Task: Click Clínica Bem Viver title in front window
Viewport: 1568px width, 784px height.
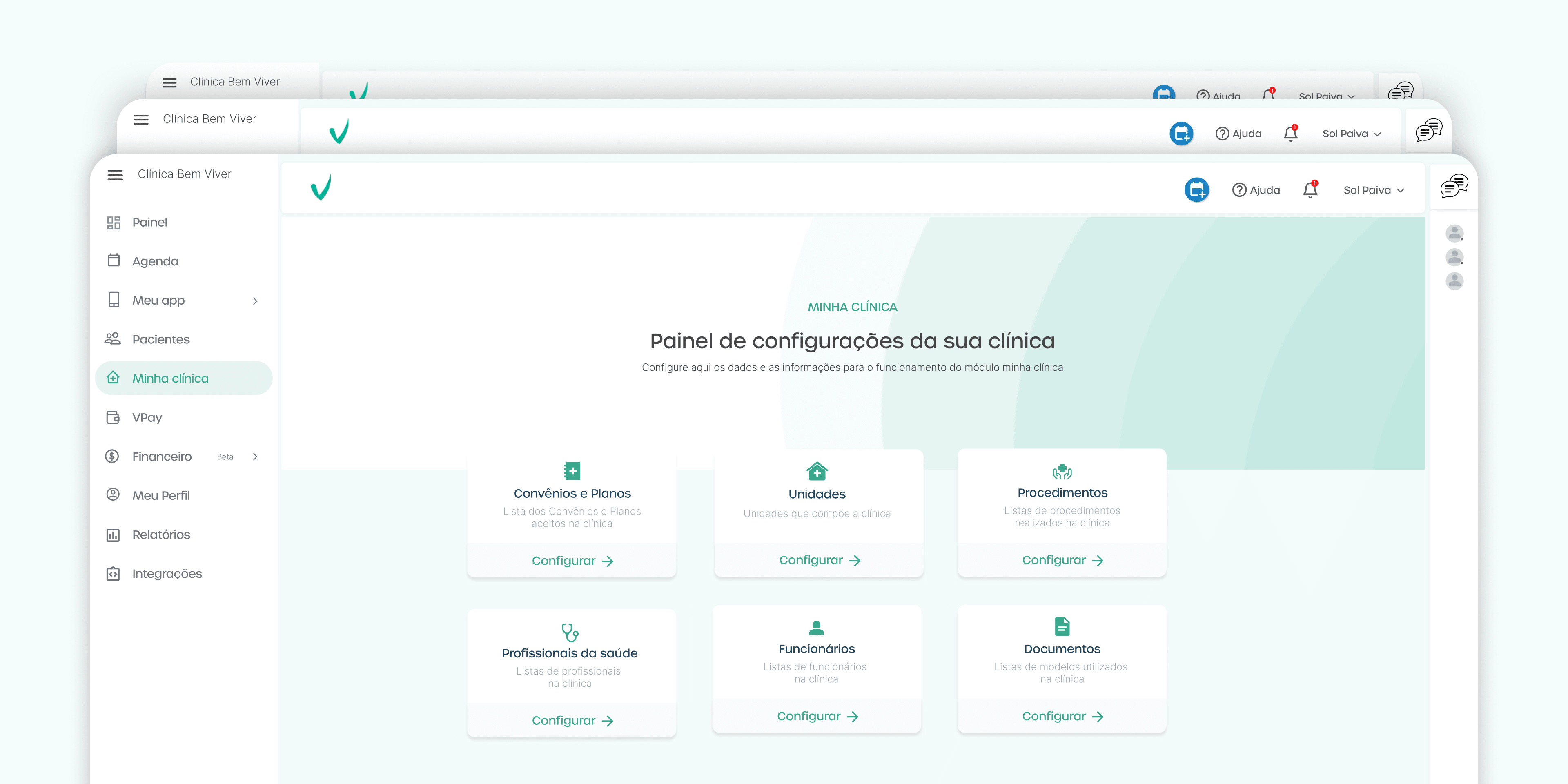Action: click(185, 174)
